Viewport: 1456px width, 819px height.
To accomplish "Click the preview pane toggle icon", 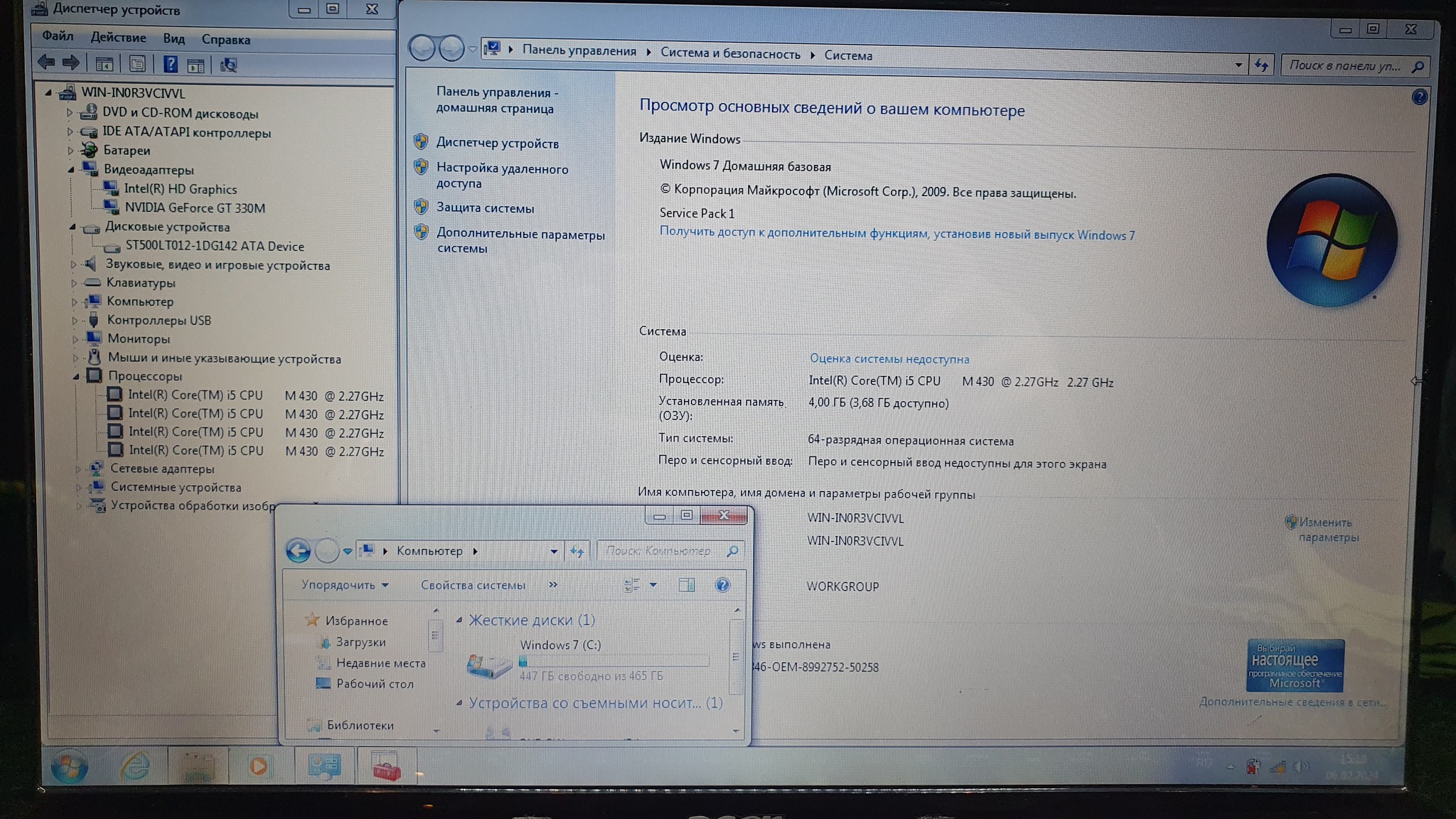I will tap(687, 585).
